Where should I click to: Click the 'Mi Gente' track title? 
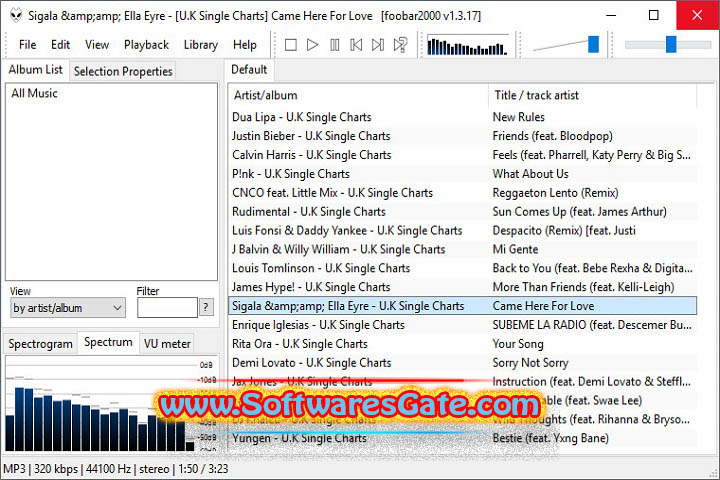coord(515,249)
